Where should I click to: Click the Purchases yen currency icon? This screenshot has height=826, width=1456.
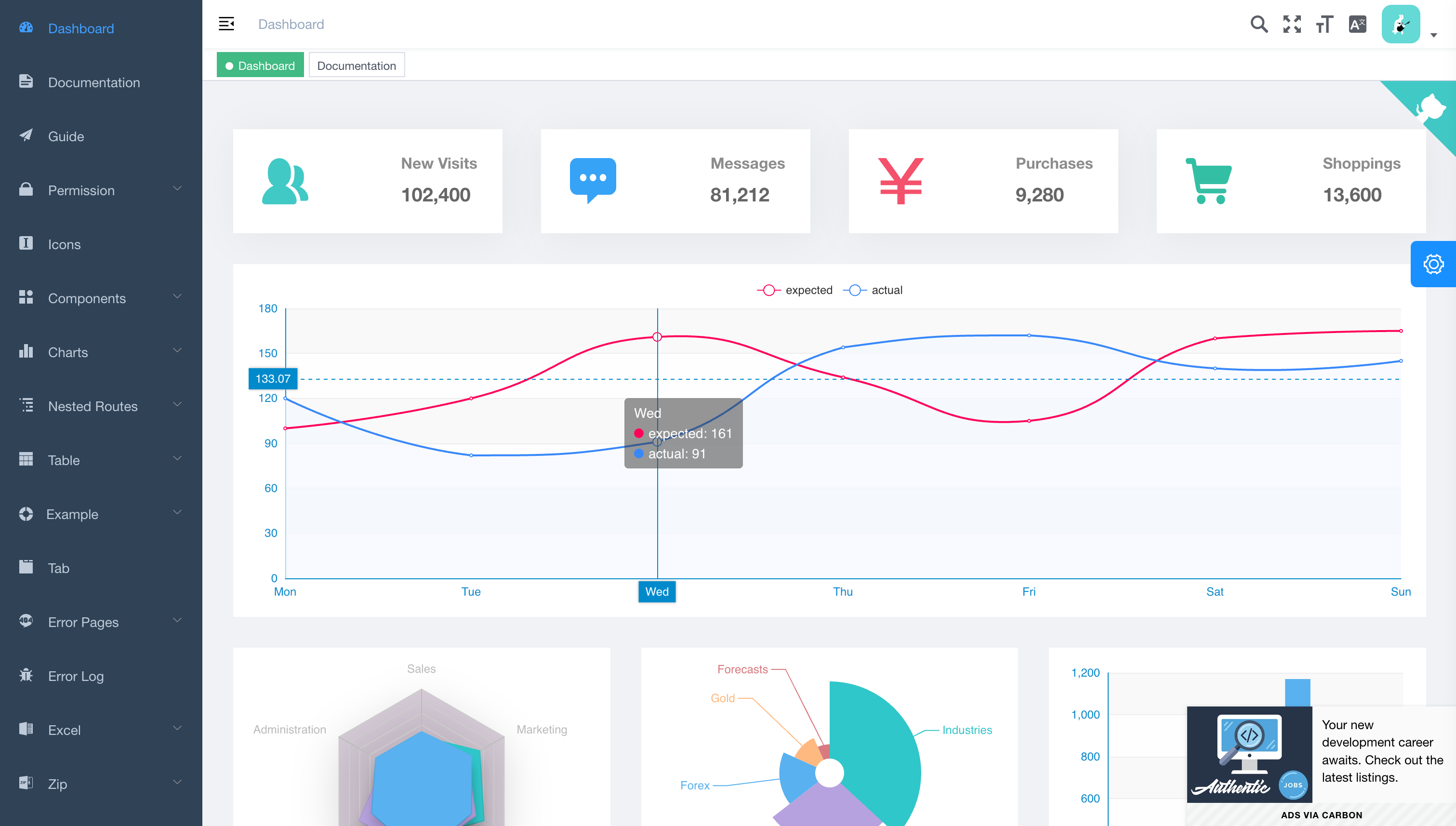tap(900, 180)
